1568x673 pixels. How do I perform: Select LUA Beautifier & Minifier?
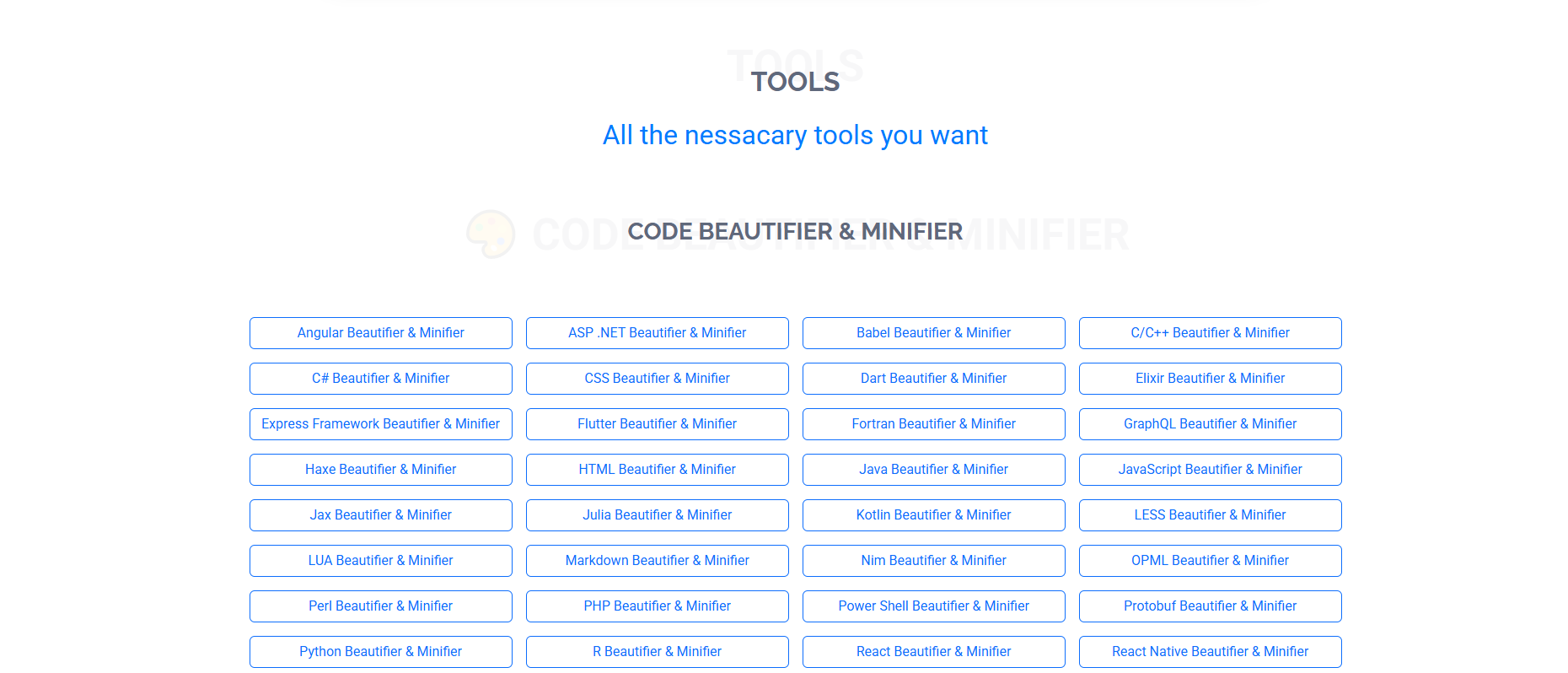coord(381,561)
